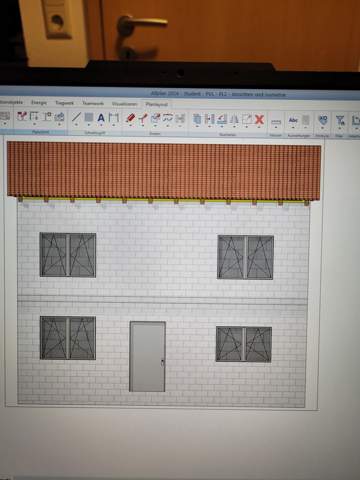Expand dropdown arrow under Abc tool
The image size is (360, 480).
click(293, 127)
